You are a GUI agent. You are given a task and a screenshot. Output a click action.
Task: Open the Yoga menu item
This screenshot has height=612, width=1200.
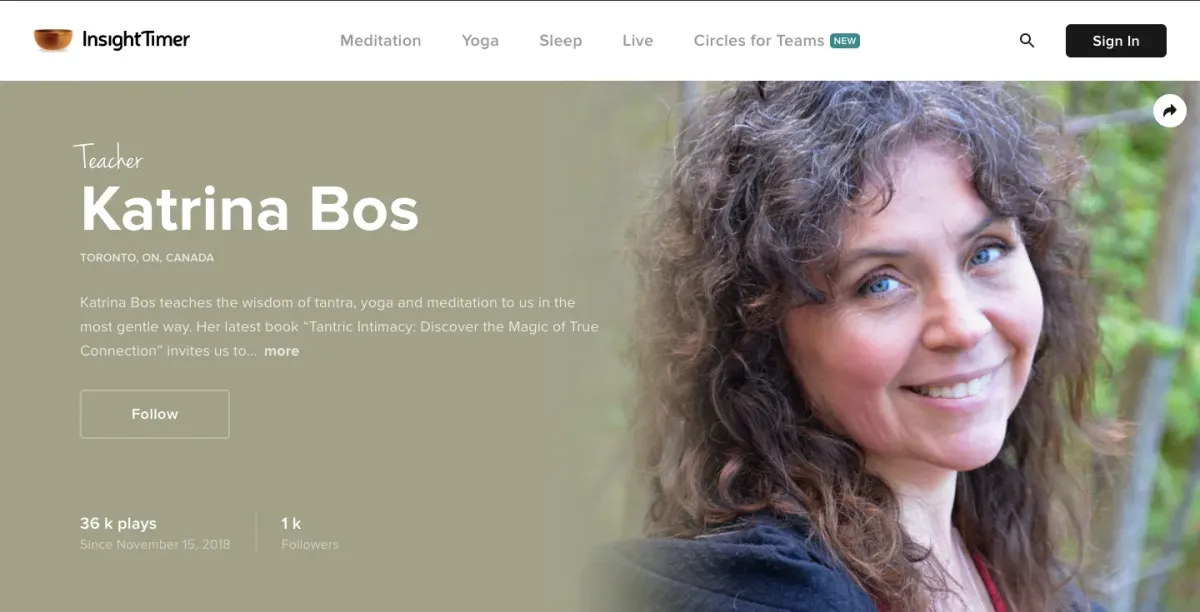[480, 41]
